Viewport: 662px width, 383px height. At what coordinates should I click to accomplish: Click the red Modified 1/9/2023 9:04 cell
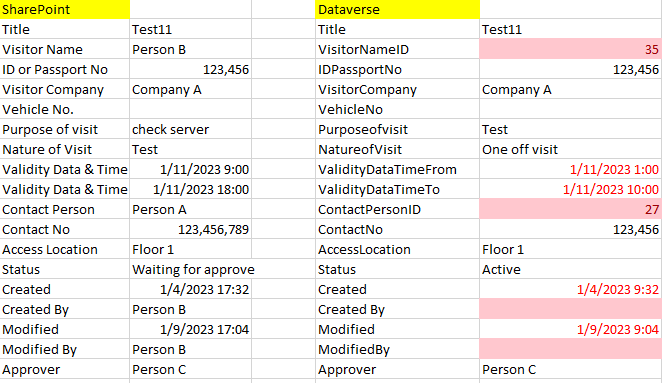click(x=571, y=329)
